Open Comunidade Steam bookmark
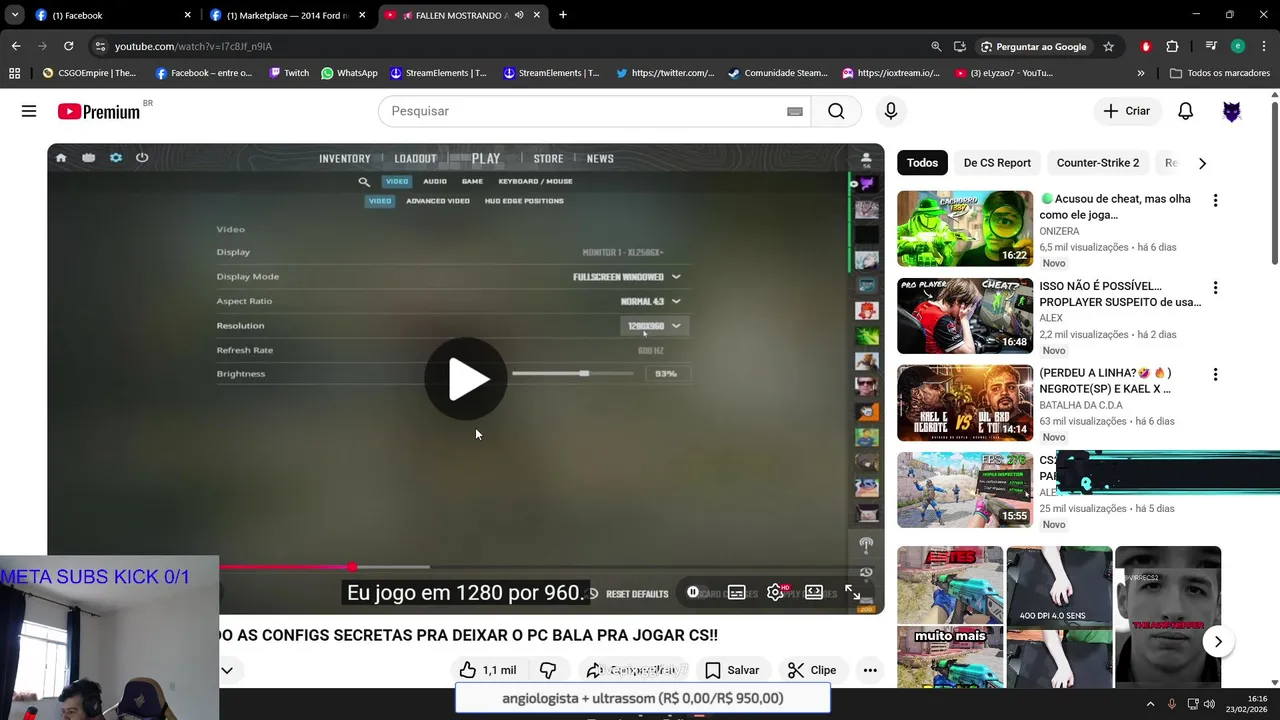Screen dimensions: 1280x720 pyautogui.click(x=778, y=73)
